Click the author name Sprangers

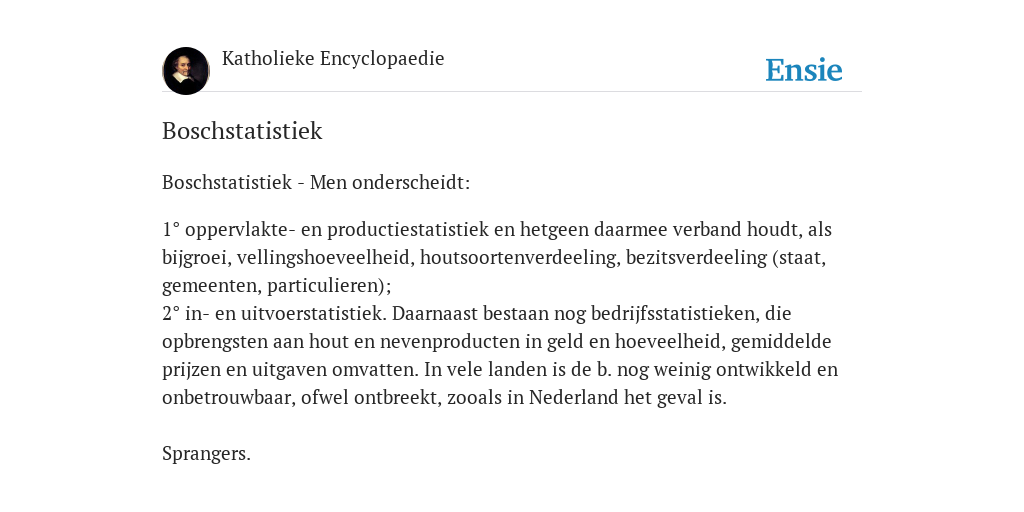tap(206, 454)
